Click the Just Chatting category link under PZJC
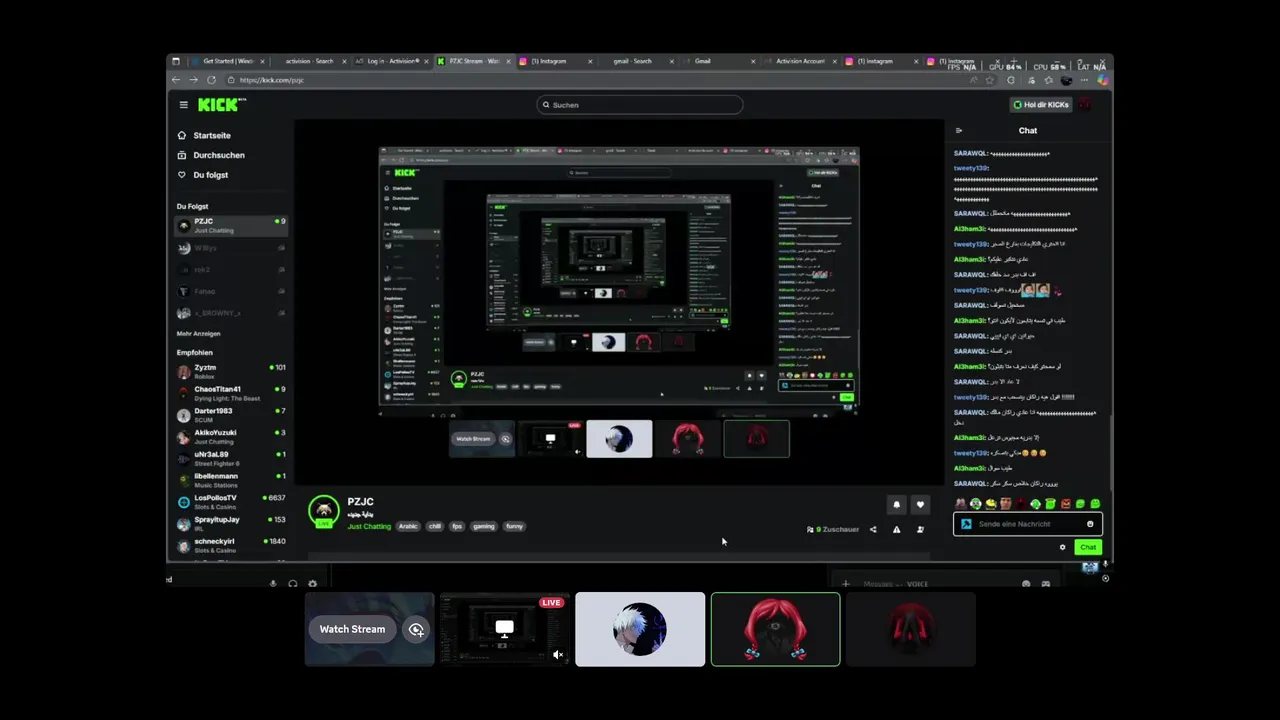 tap(369, 526)
